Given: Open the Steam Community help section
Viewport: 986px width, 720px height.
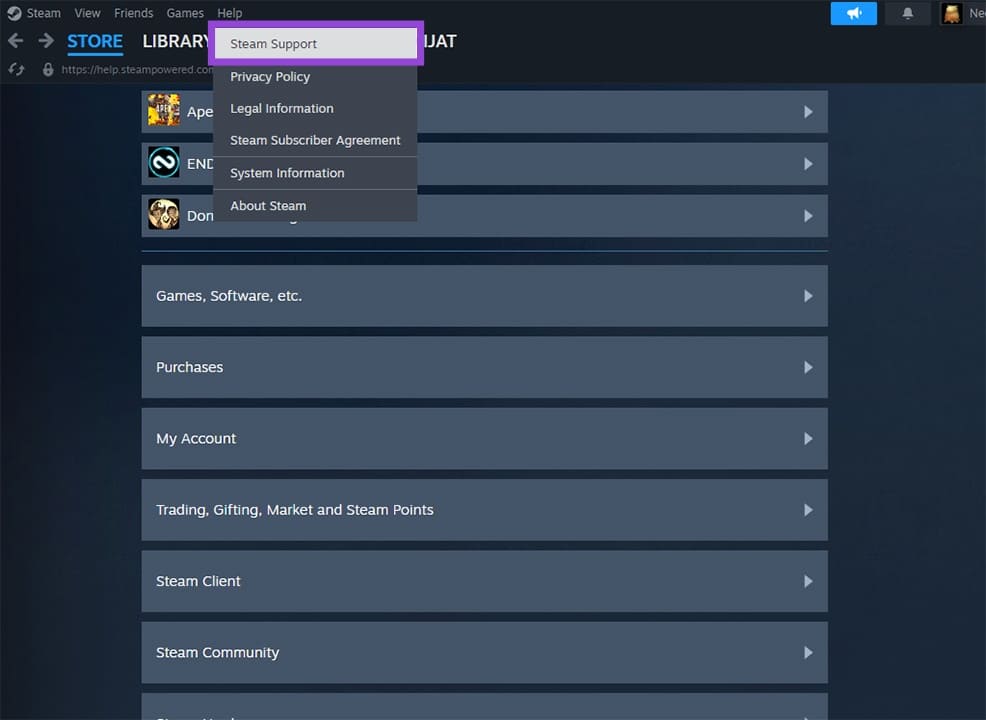Looking at the screenshot, I should point(484,652).
